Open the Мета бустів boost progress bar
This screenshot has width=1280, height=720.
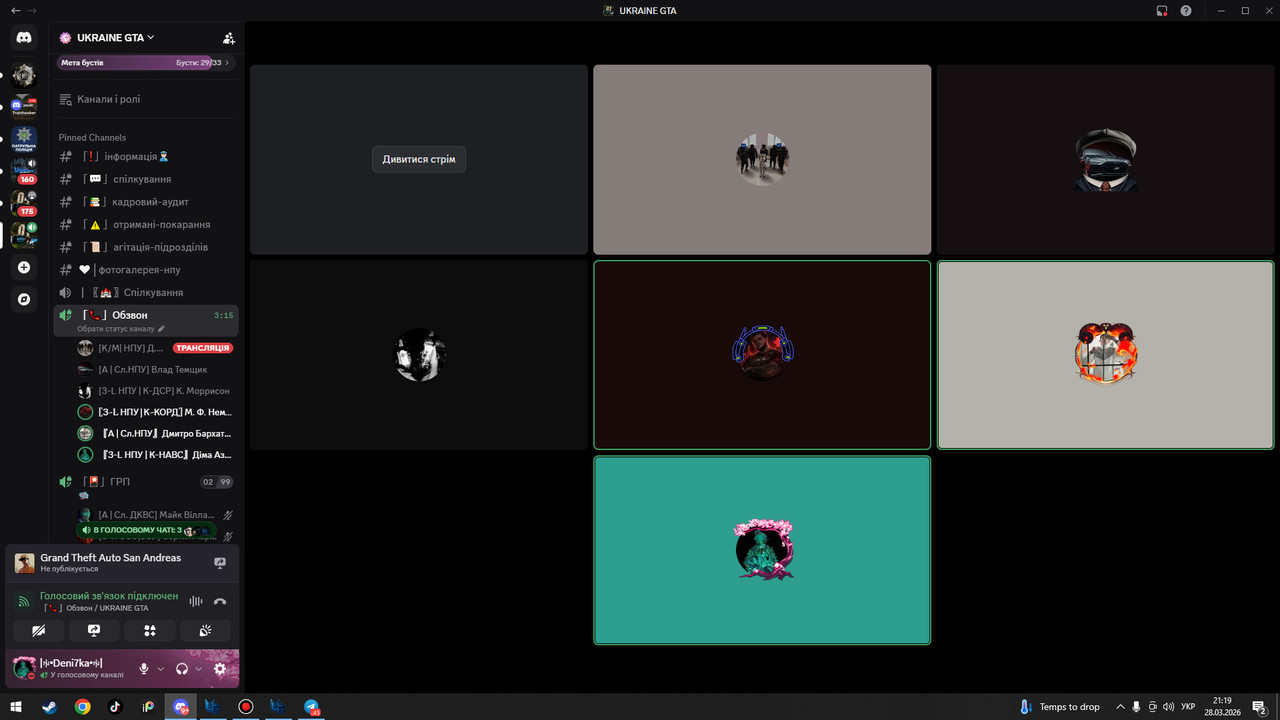pos(145,62)
